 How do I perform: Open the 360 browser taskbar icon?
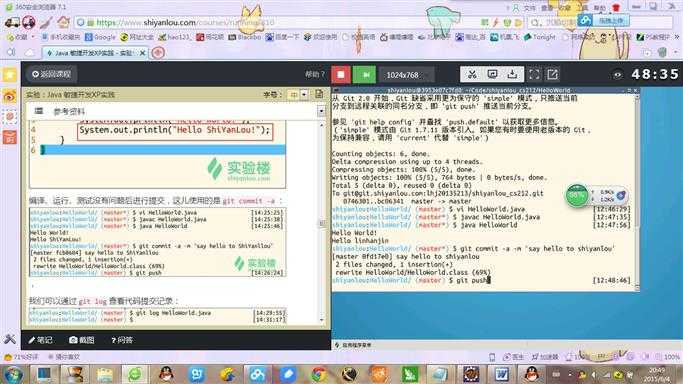(135, 374)
